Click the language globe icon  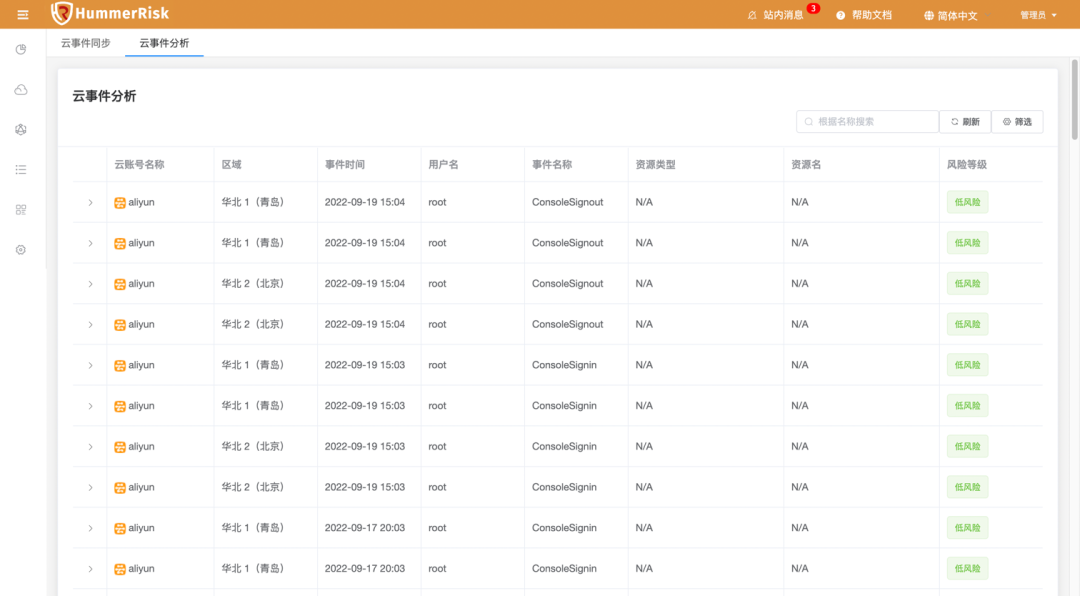click(x=928, y=15)
